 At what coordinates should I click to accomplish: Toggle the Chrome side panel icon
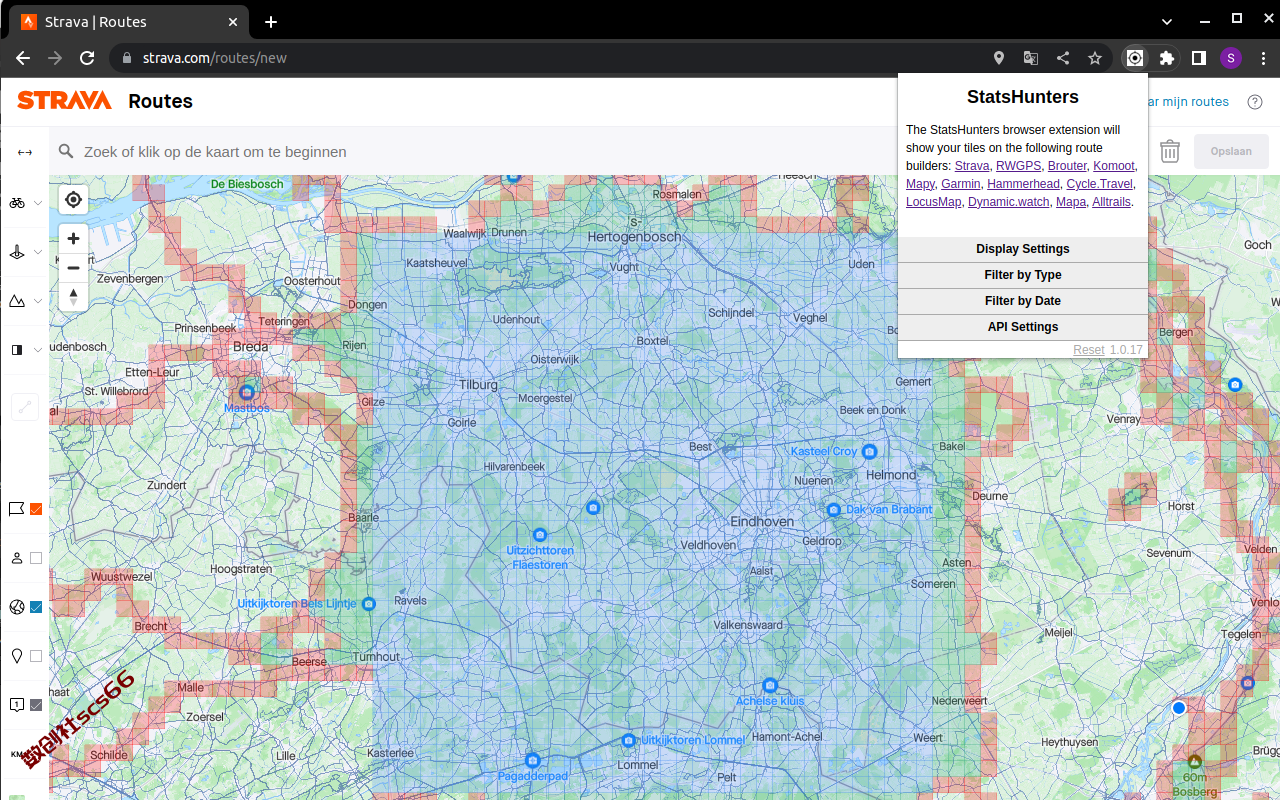tap(1198, 58)
